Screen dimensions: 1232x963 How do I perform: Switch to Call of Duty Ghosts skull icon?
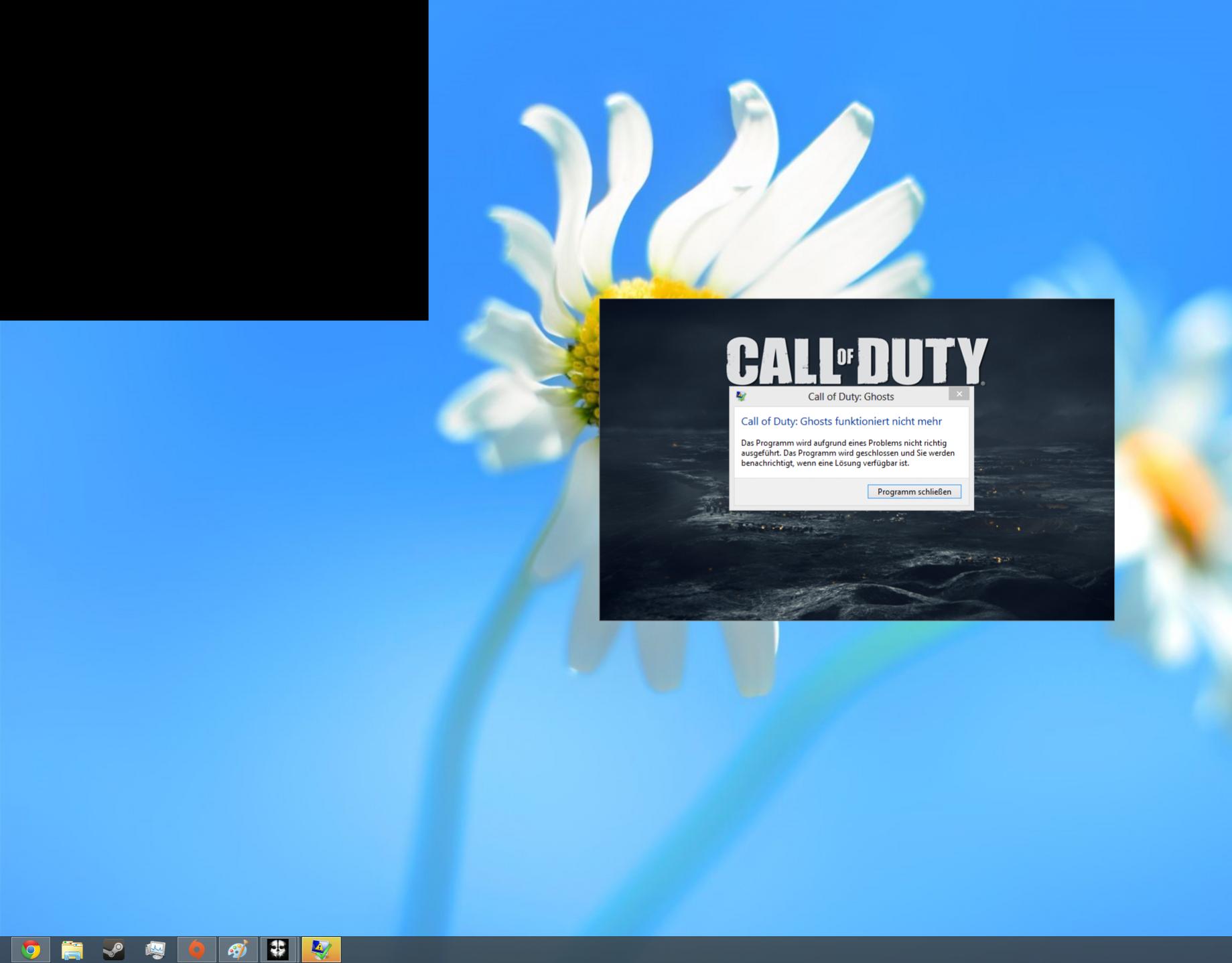(x=279, y=950)
